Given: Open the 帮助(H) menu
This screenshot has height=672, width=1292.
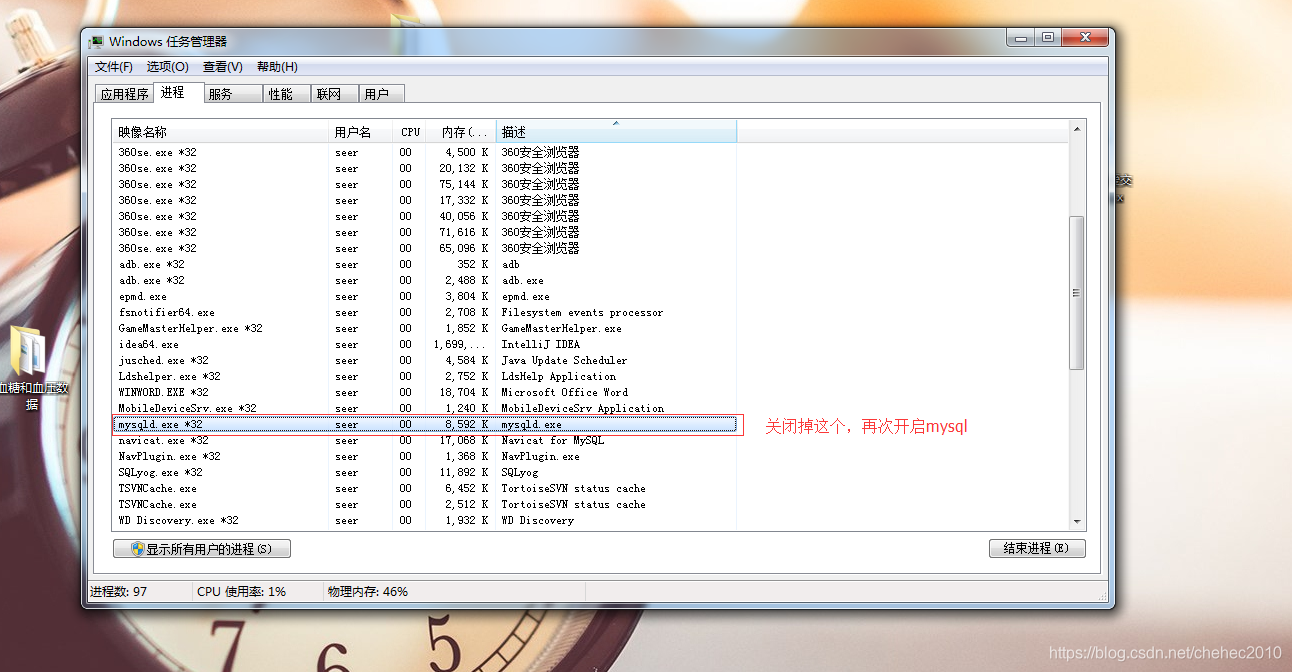Looking at the screenshot, I should click(x=277, y=67).
